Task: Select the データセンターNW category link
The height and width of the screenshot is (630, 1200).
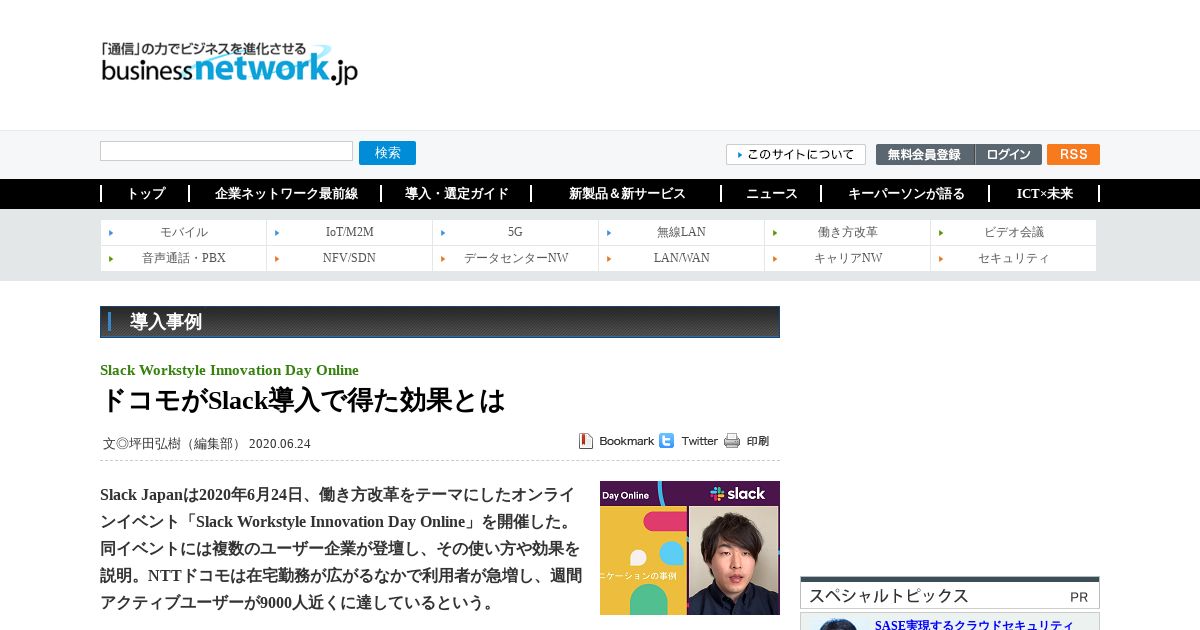Action: [515, 258]
